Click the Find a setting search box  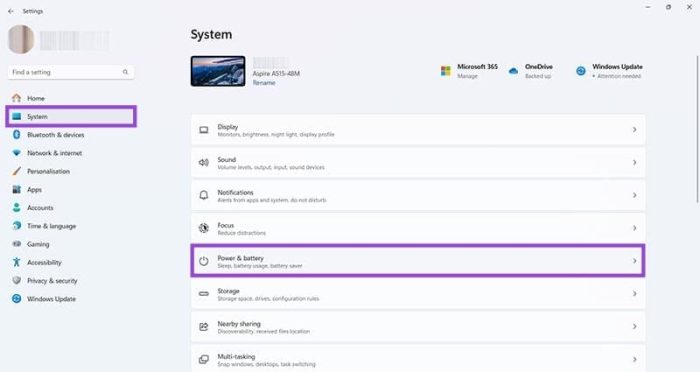click(x=71, y=72)
